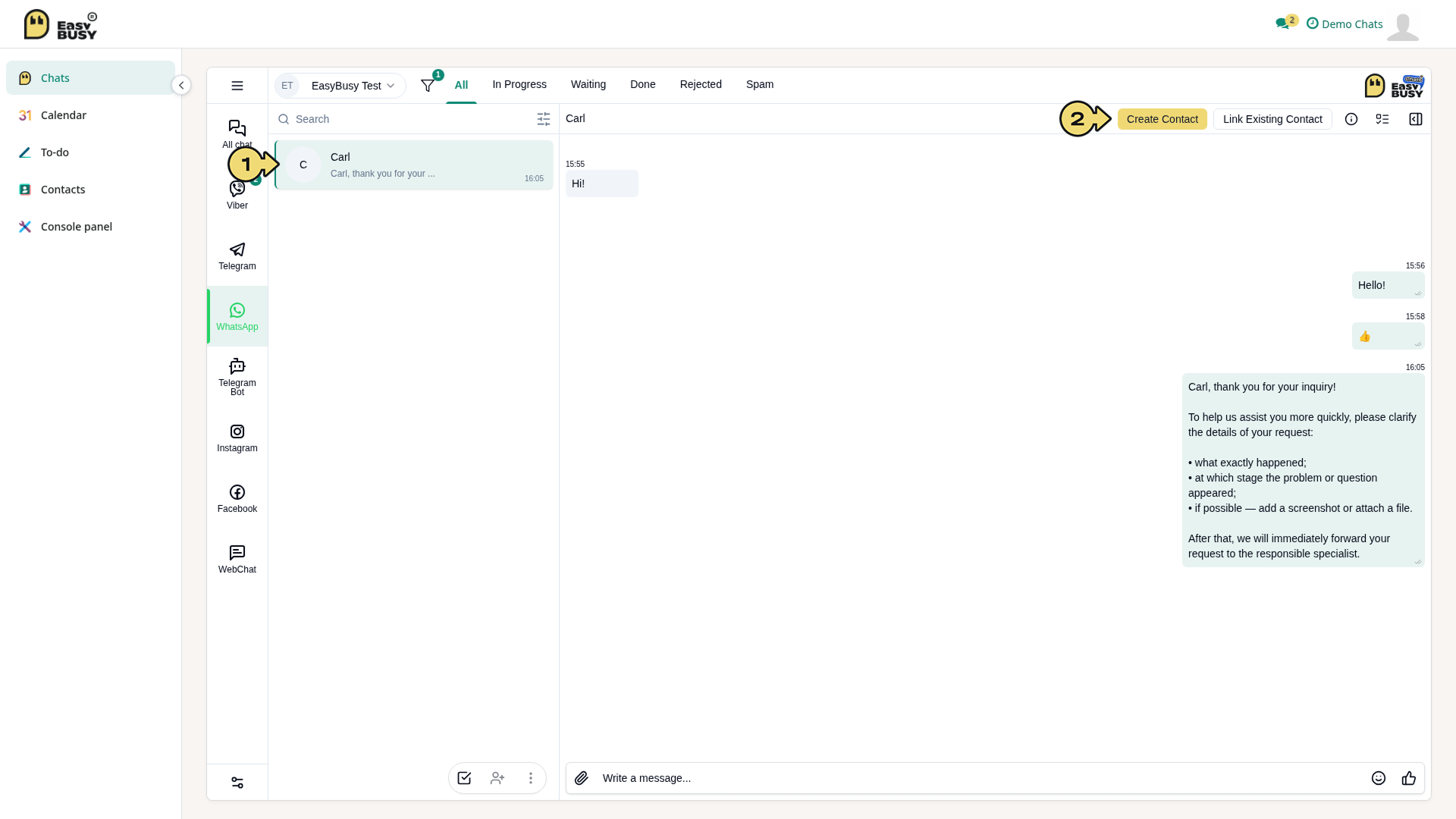1456x819 pixels.
Task: Collapse the left navigation sidebar
Action: point(181,85)
